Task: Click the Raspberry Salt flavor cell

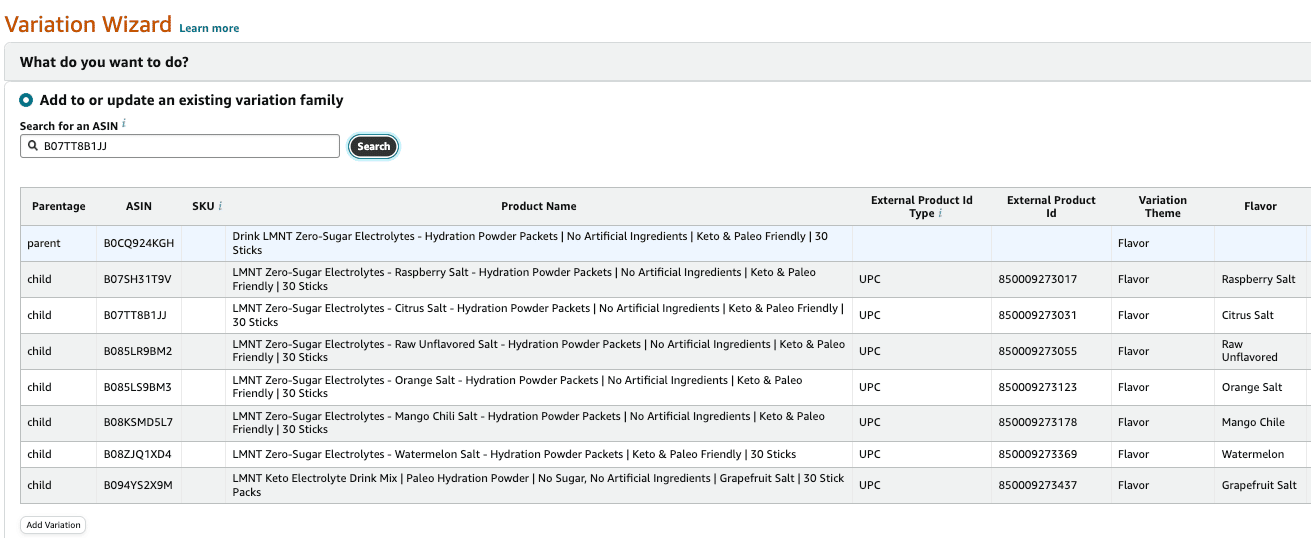Action: (1260, 279)
